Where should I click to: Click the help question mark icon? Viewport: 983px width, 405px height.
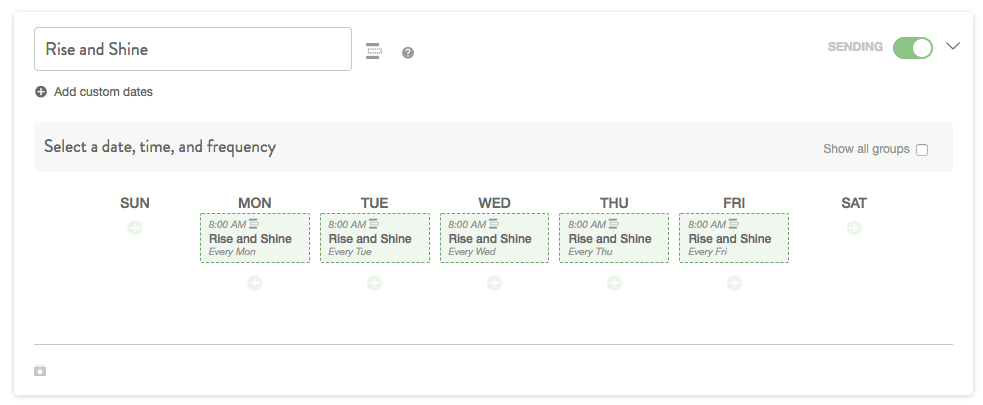408,53
